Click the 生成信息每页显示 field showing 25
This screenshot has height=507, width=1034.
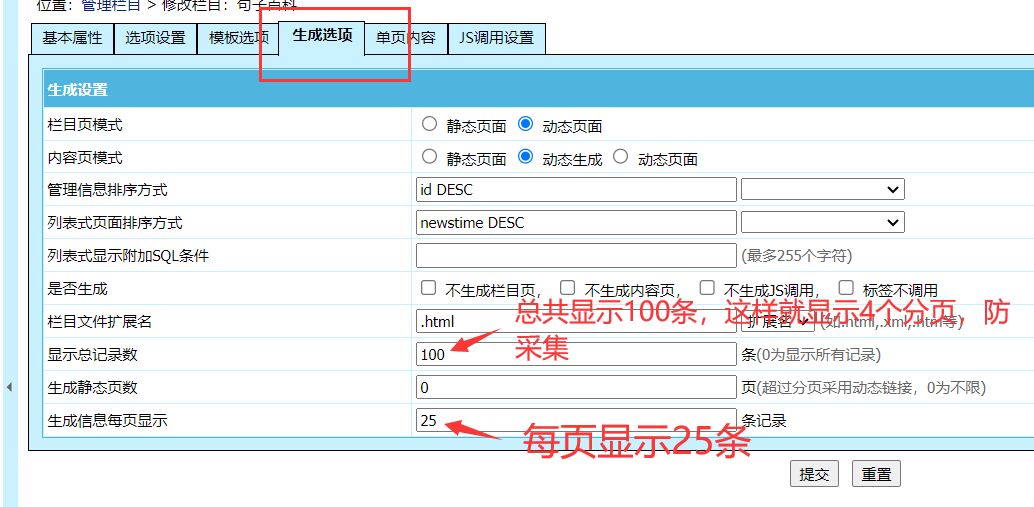(x=576, y=420)
